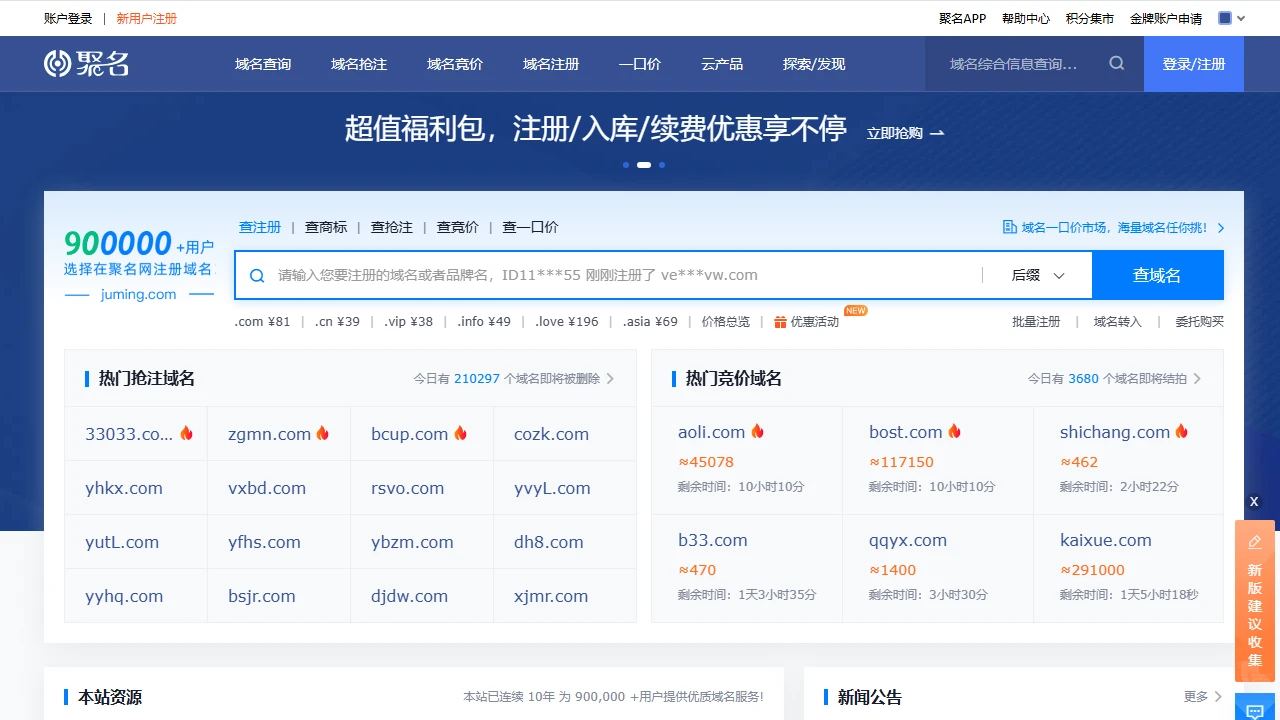Expand the language selector chevron top right
This screenshot has height=720, width=1280.
[1240, 17]
